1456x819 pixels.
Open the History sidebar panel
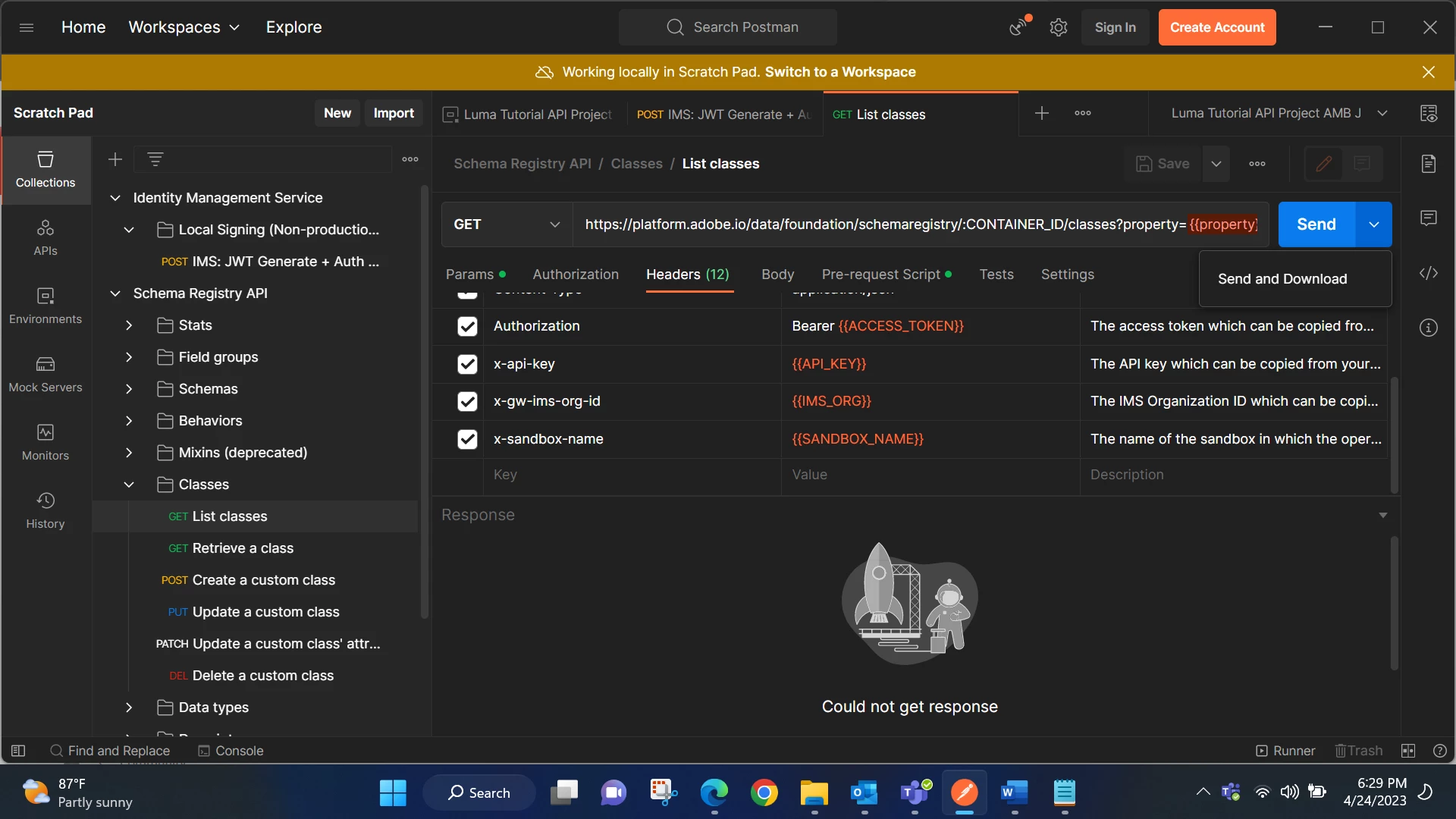(x=45, y=510)
